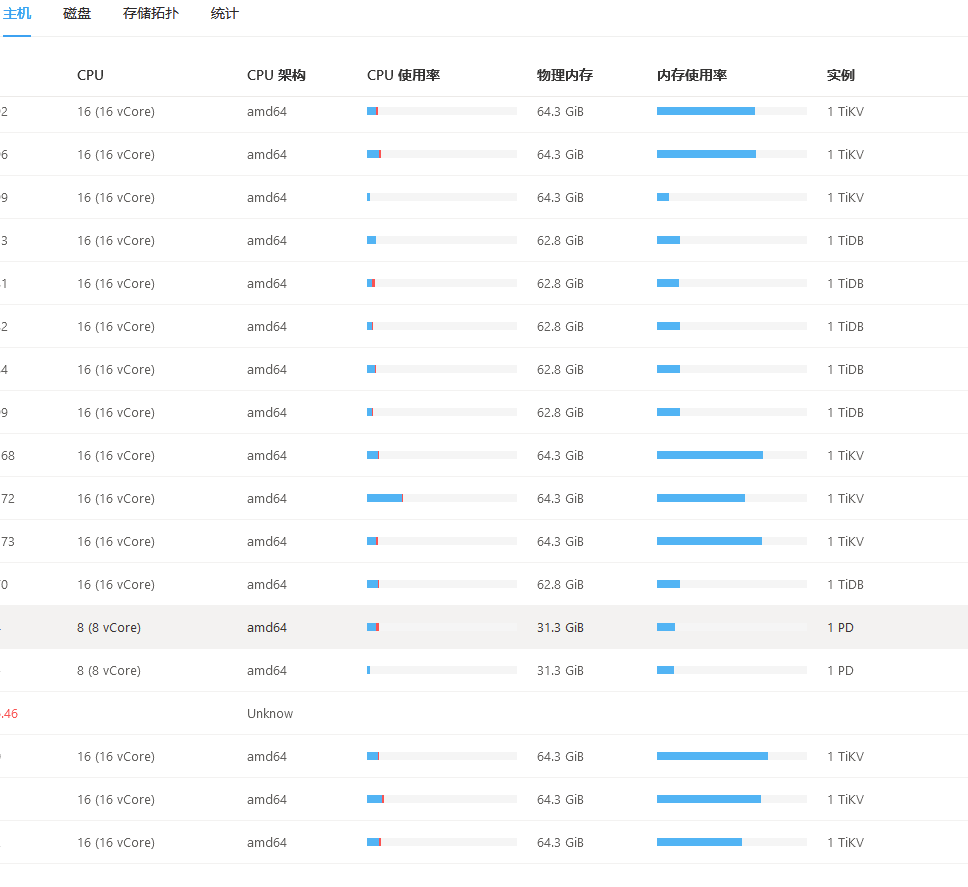Click CPU usage bar for host ending 72
The height and width of the screenshot is (887, 968).
click(442, 498)
